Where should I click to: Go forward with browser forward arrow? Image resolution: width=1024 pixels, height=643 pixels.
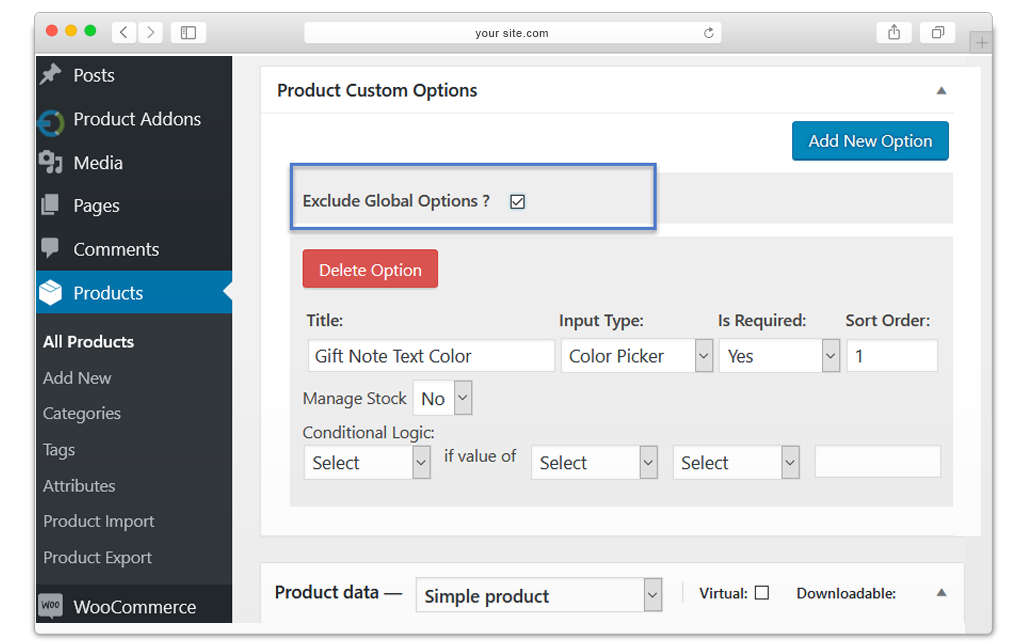150,32
